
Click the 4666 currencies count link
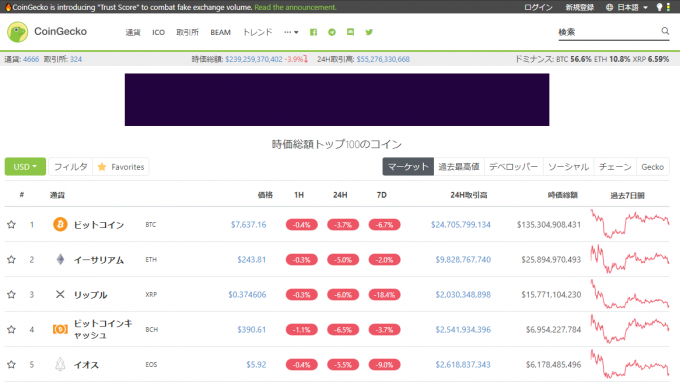(31, 59)
